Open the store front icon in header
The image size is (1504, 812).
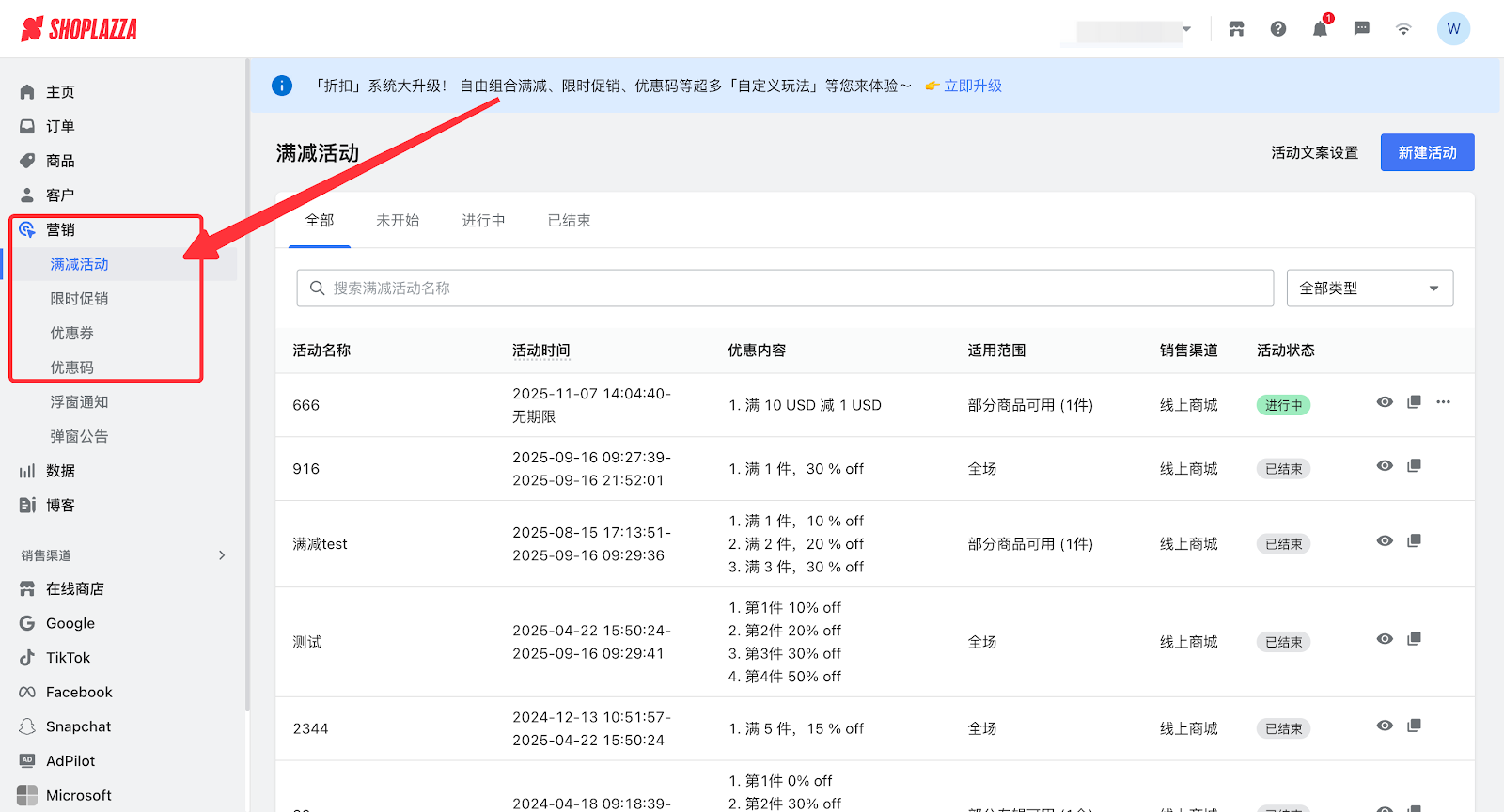click(1236, 29)
